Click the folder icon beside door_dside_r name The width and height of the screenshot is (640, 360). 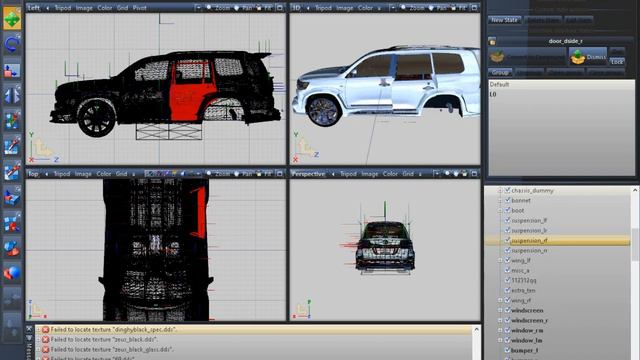pyautogui.click(x=492, y=41)
